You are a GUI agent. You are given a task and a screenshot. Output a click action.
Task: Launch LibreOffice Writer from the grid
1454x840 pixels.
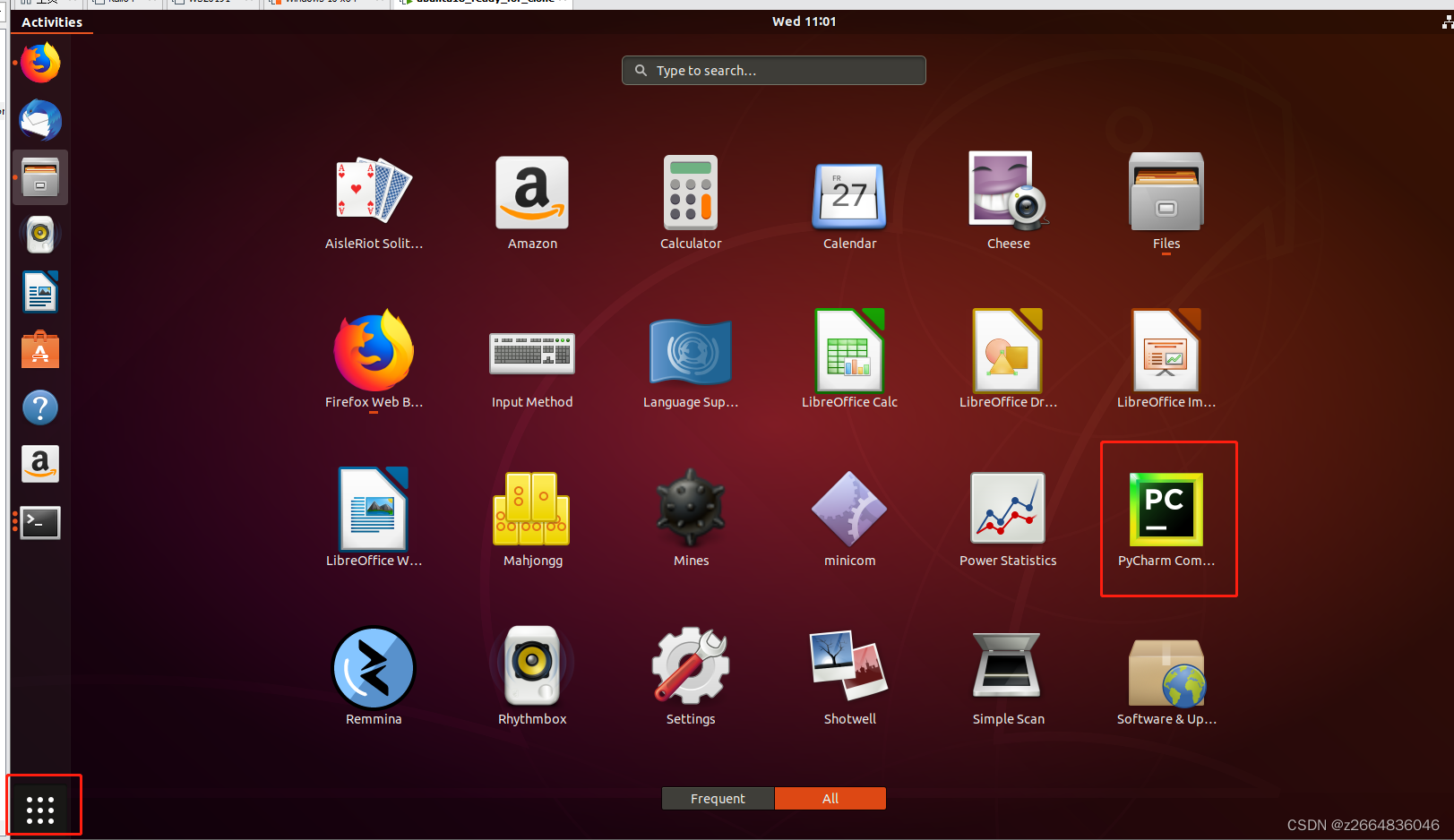pyautogui.click(x=374, y=519)
